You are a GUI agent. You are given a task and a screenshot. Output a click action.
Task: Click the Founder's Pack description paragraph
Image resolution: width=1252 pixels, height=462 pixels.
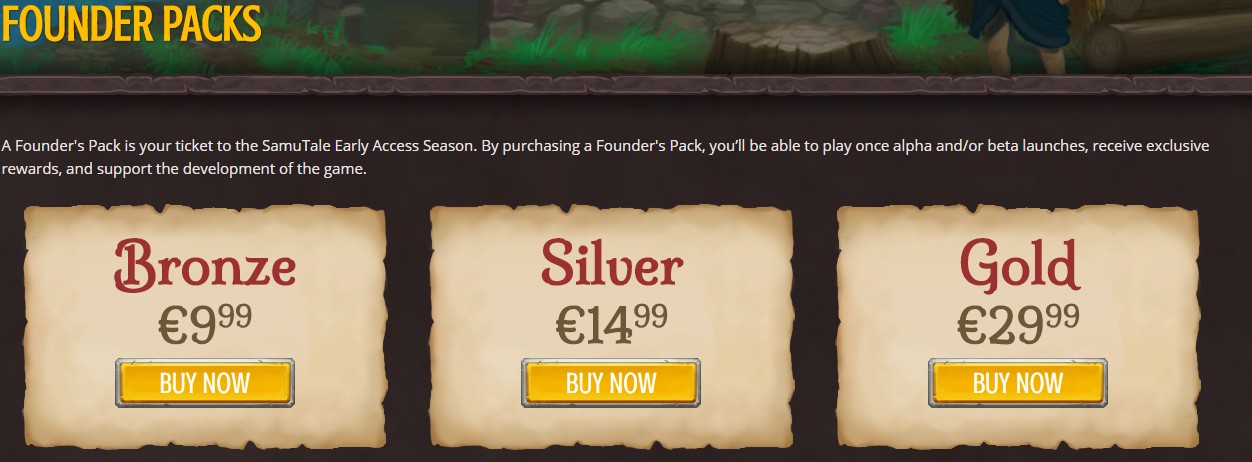pos(605,157)
